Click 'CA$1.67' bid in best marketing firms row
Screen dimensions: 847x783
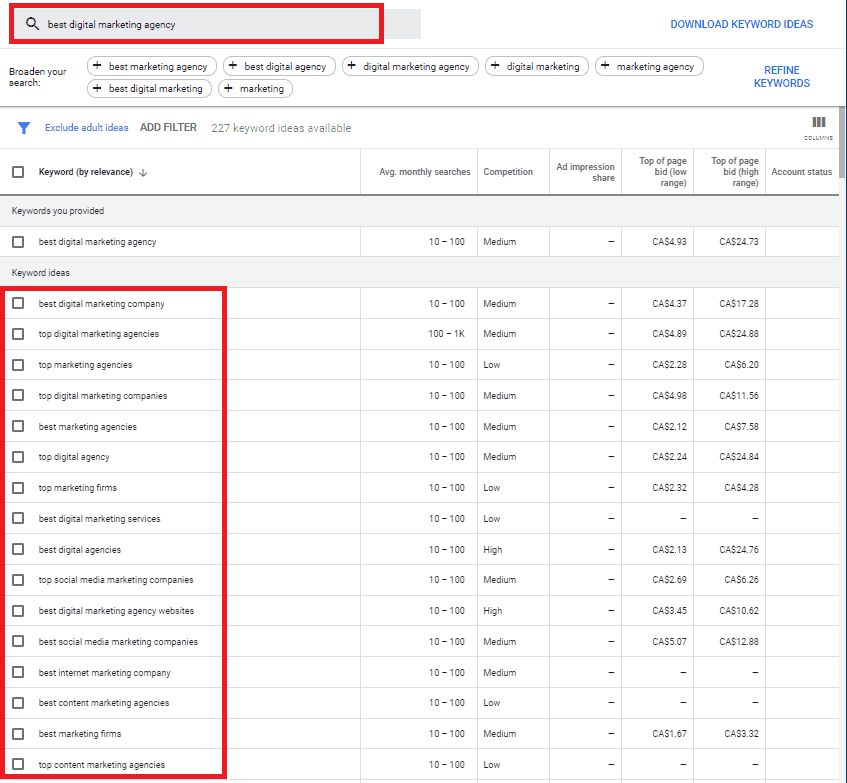tap(669, 734)
